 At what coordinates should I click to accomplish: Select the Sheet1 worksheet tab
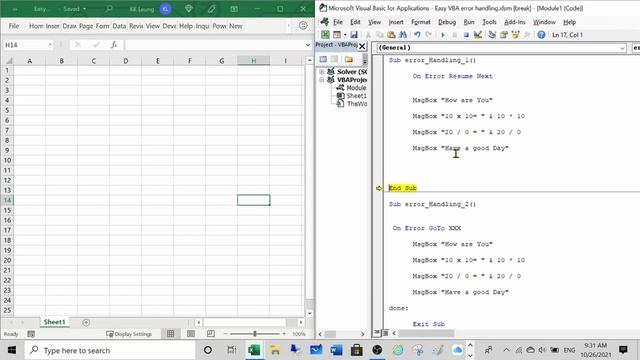54,322
